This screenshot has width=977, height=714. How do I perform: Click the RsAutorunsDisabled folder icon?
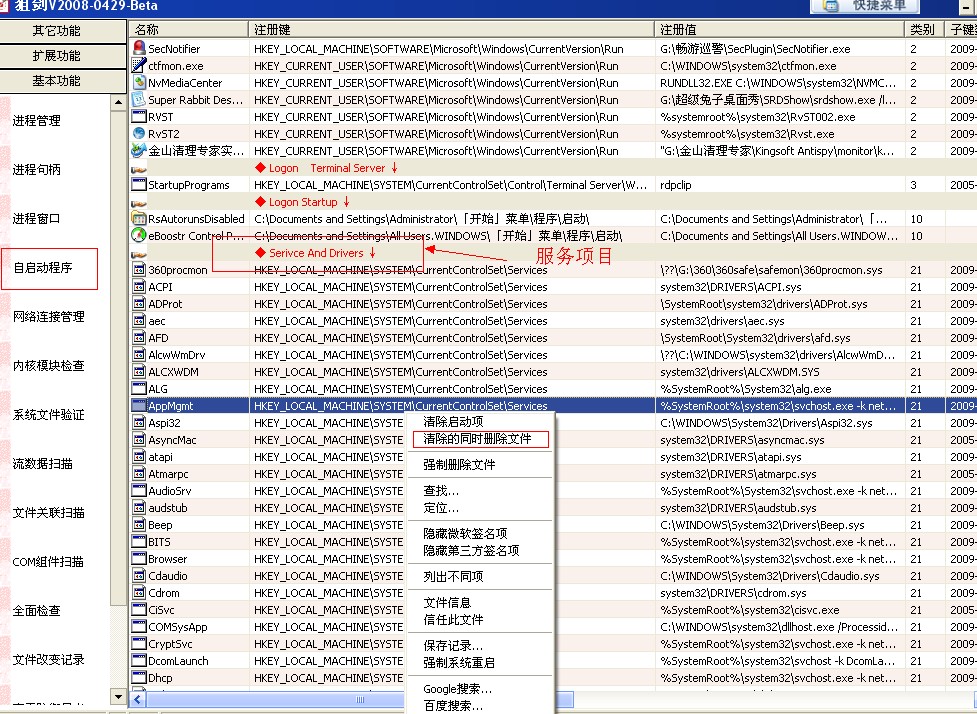[x=139, y=218]
